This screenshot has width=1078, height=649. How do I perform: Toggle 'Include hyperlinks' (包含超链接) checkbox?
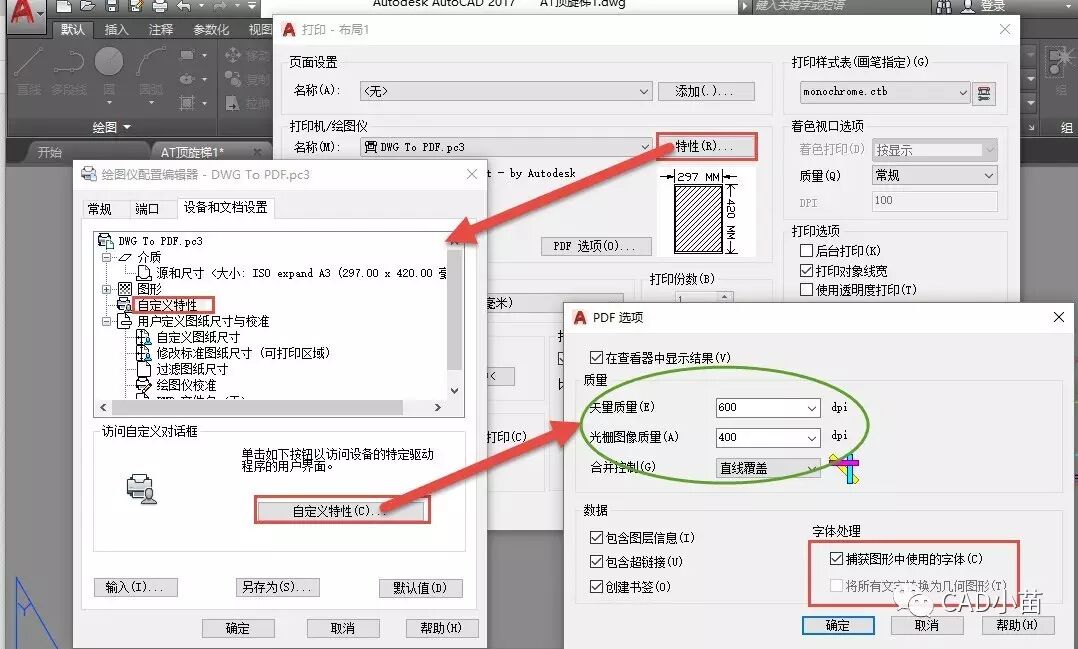[x=596, y=562]
